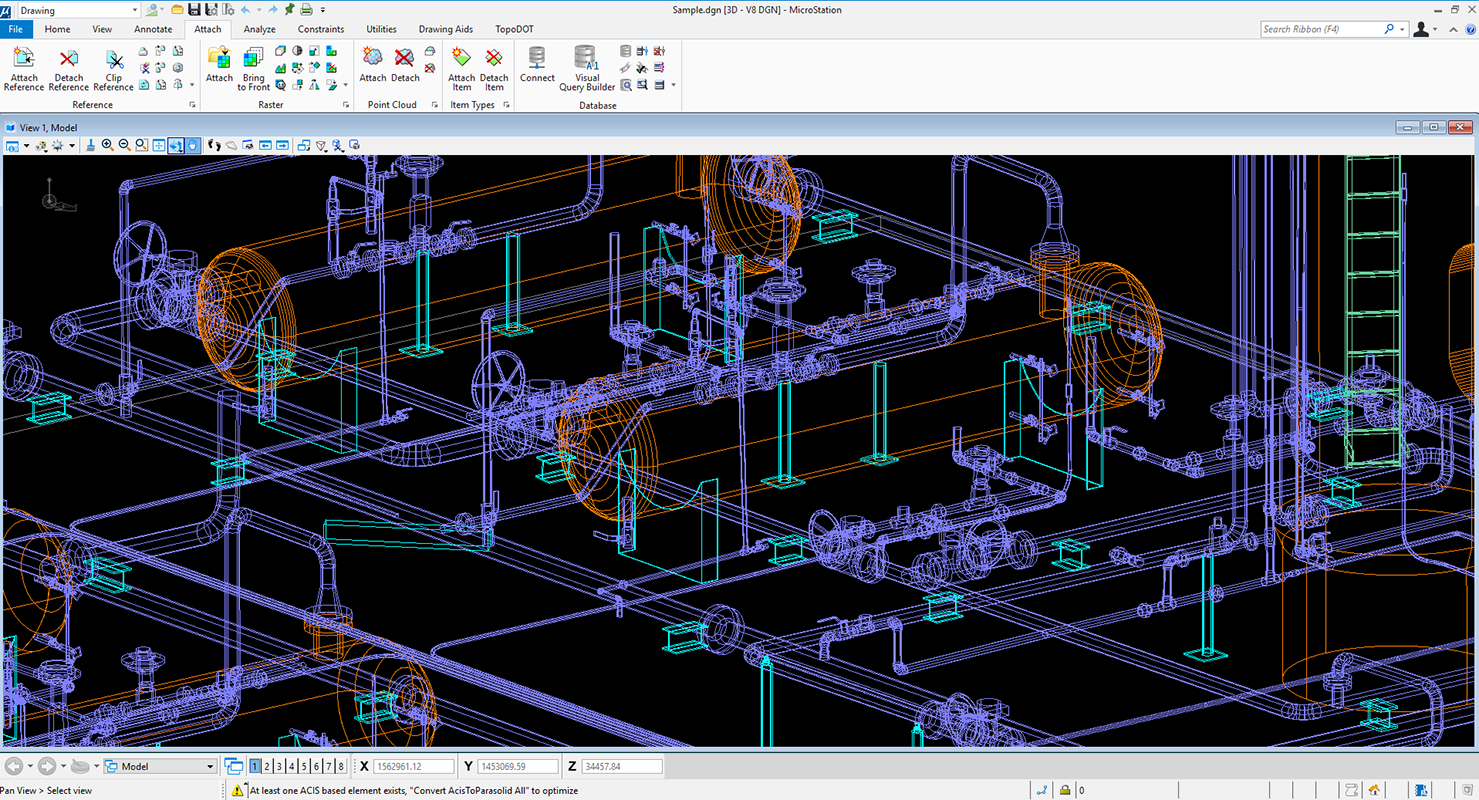Click Zoom In in the view toolbar
Viewport: 1479px width, 800px height.
[107, 145]
